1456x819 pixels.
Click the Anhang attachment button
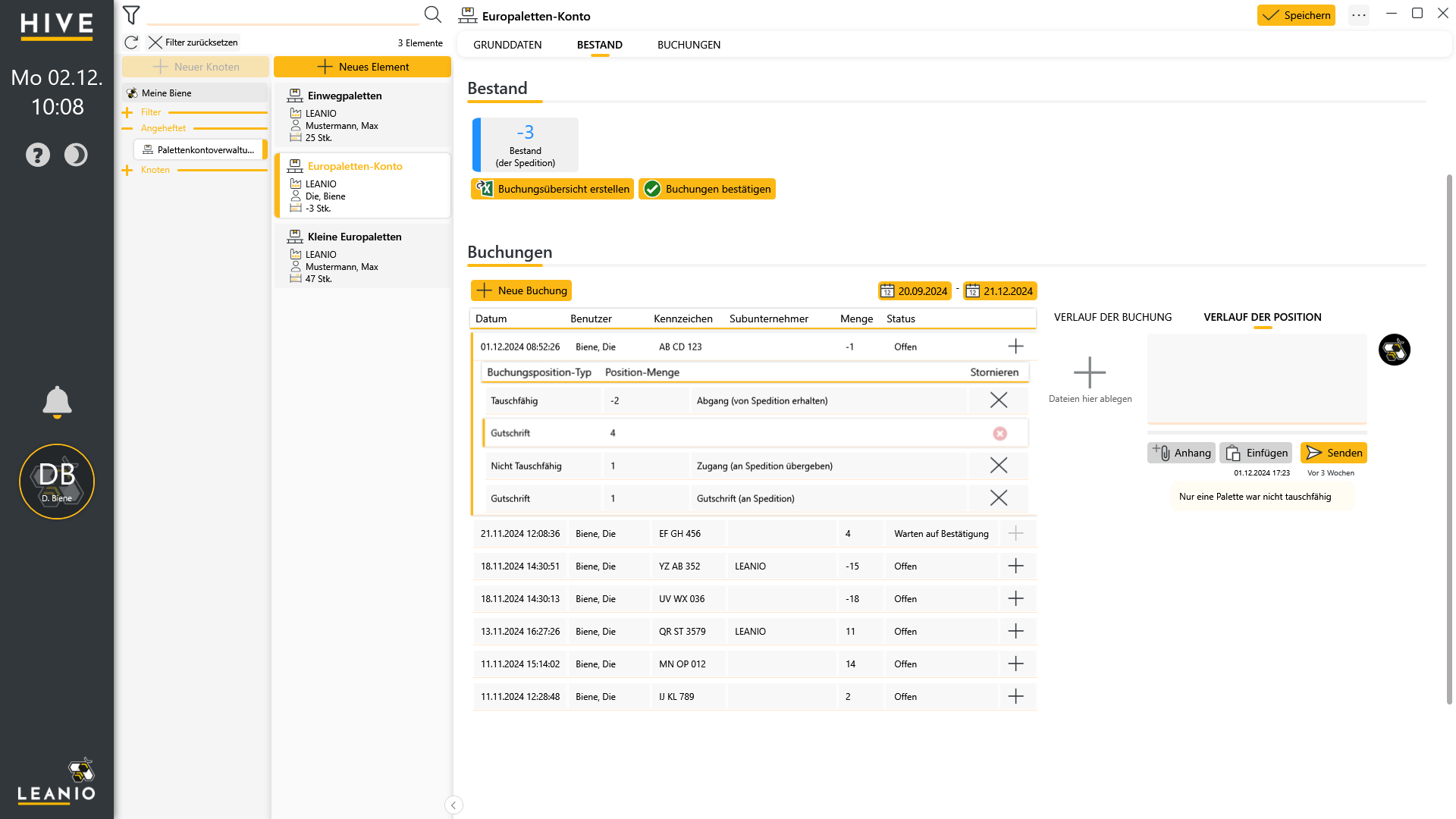click(1181, 453)
